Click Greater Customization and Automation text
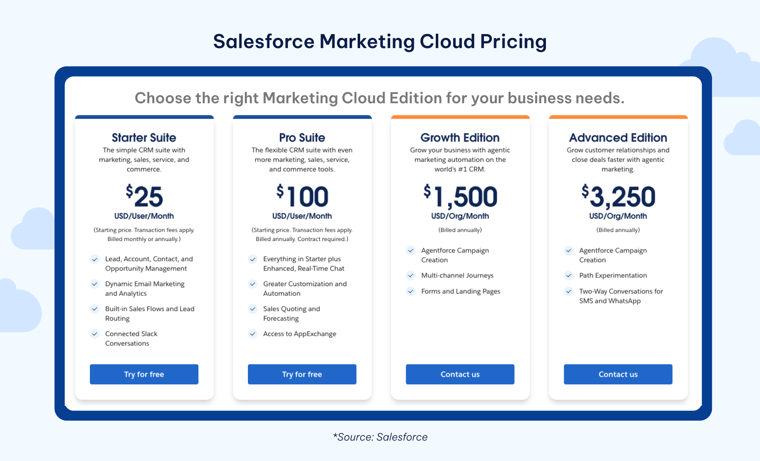This screenshot has height=461, width=760. [x=305, y=288]
